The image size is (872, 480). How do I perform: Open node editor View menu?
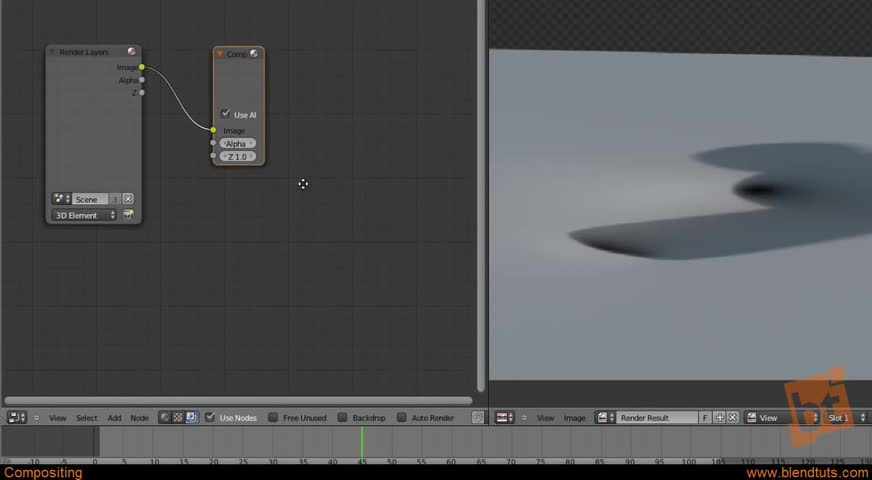[x=57, y=418]
